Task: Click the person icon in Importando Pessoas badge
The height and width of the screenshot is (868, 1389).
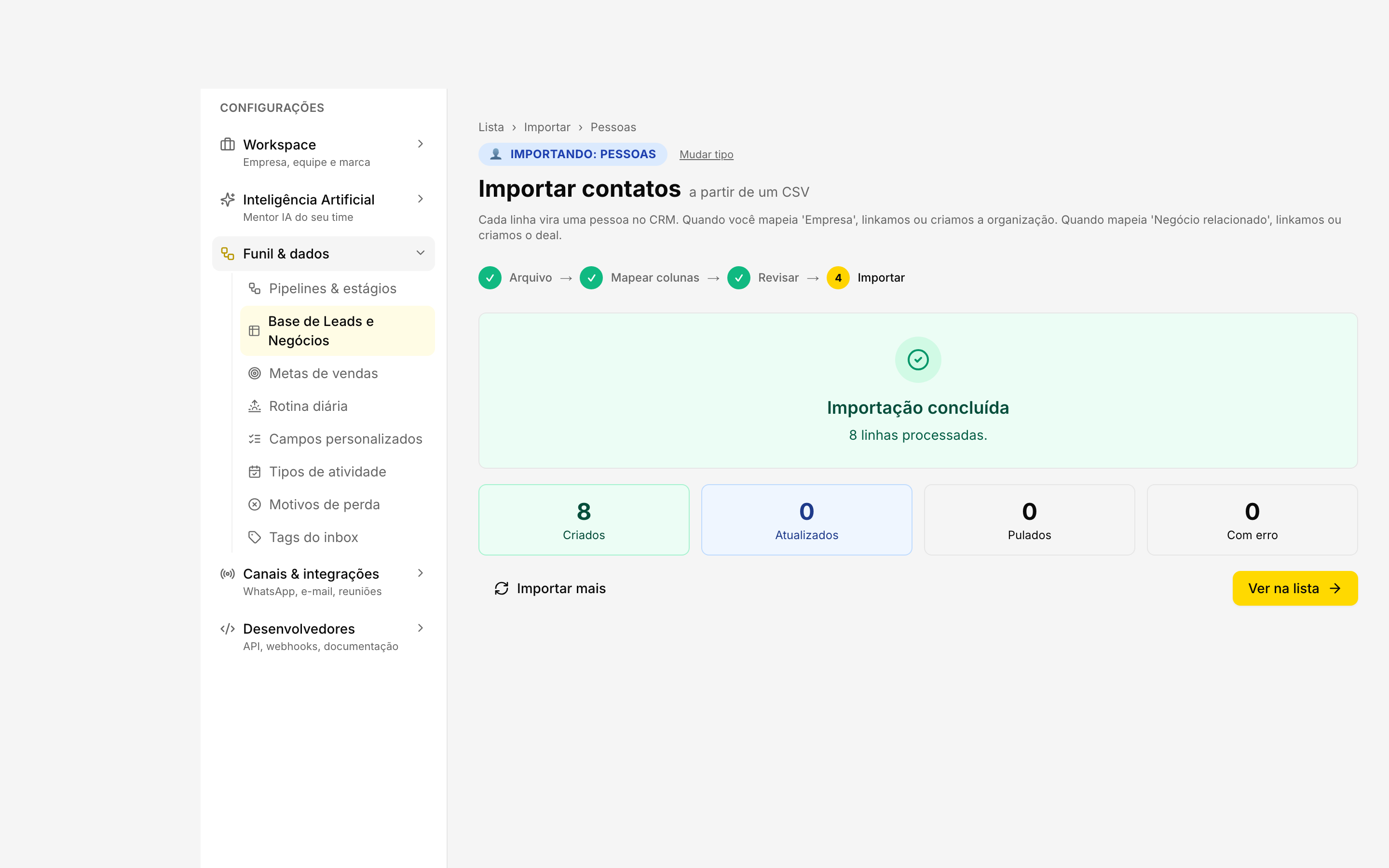Action: 496,154
